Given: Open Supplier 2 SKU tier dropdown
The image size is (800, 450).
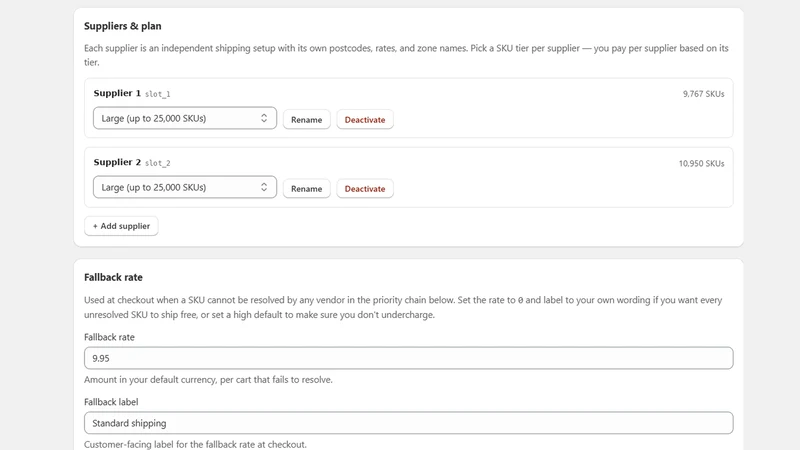Looking at the screenshot, I should (185, 187).
